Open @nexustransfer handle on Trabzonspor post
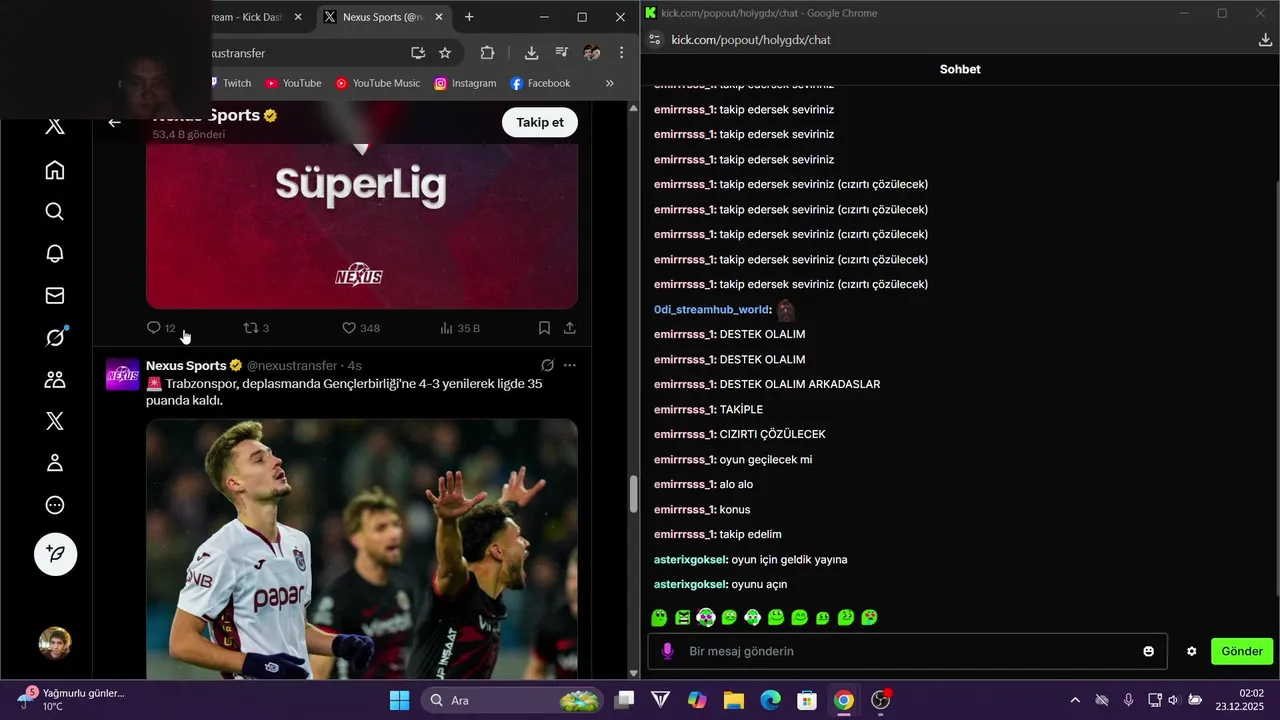The height and width of the screenshot is (720, 1280). point(291,365)
